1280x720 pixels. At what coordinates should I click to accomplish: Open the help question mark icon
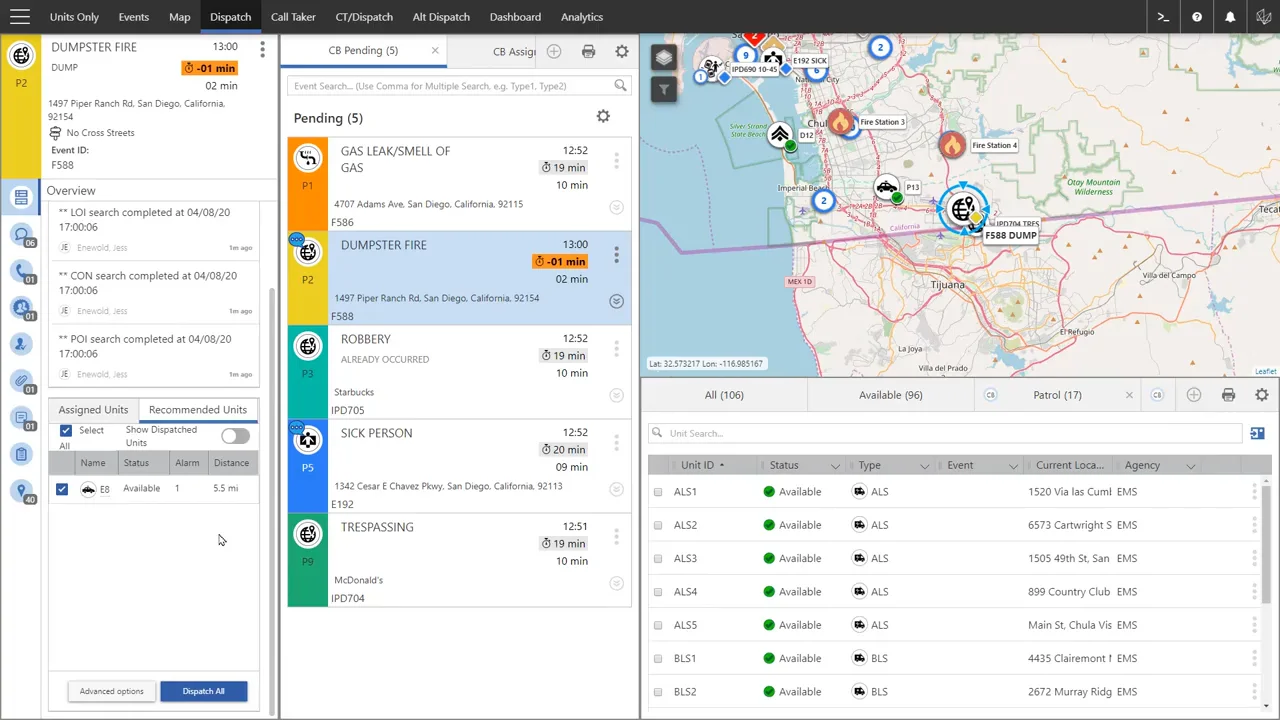click(x=1197, y=17)
